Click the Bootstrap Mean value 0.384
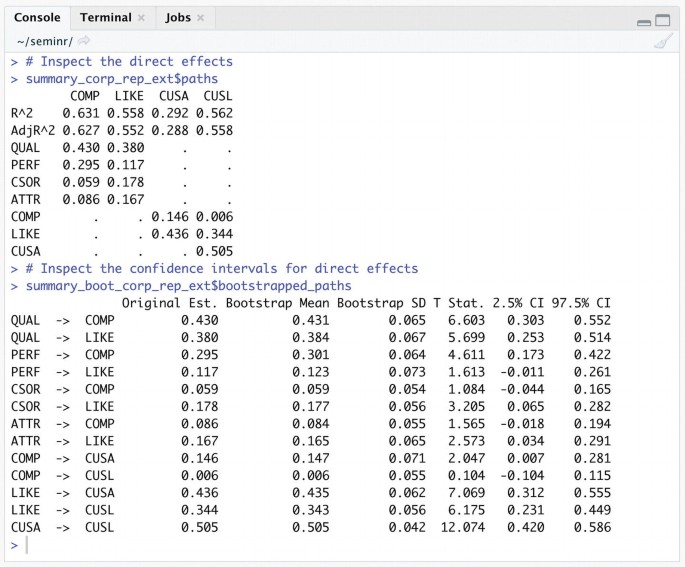685x567 pixels. (311, 337)
